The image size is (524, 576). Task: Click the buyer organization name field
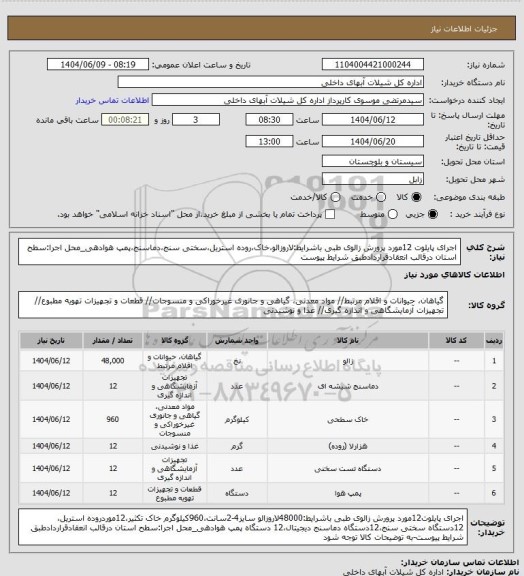(270, 82)
